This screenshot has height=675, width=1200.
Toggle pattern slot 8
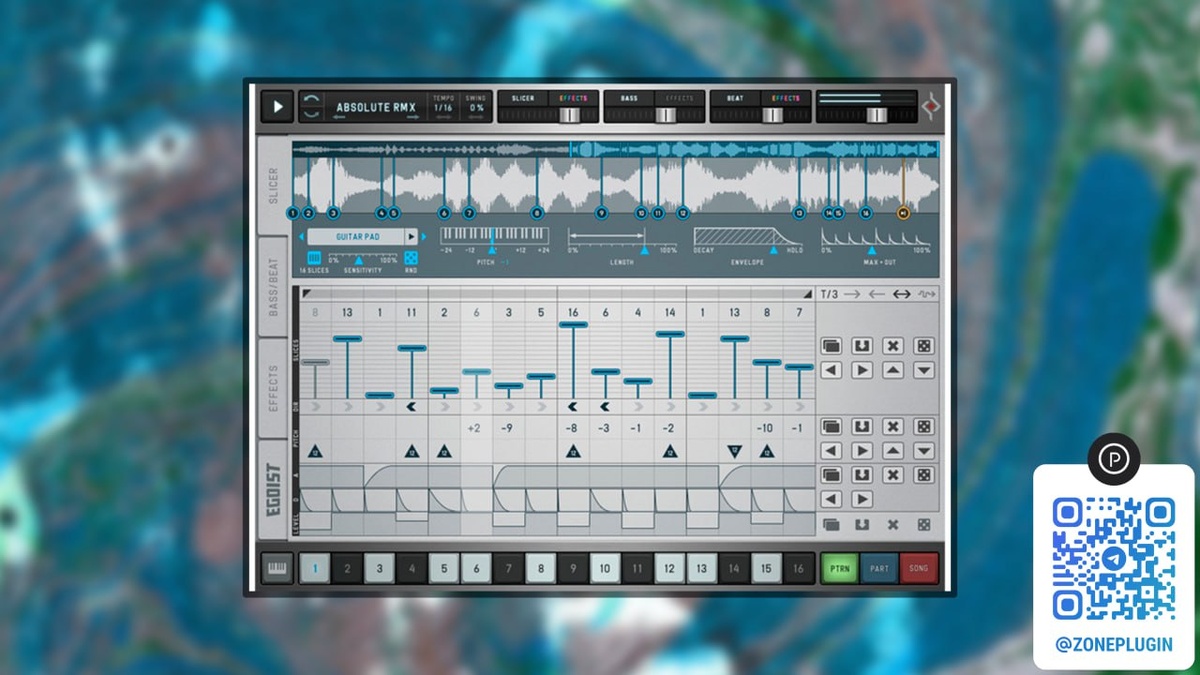(540, 569)
